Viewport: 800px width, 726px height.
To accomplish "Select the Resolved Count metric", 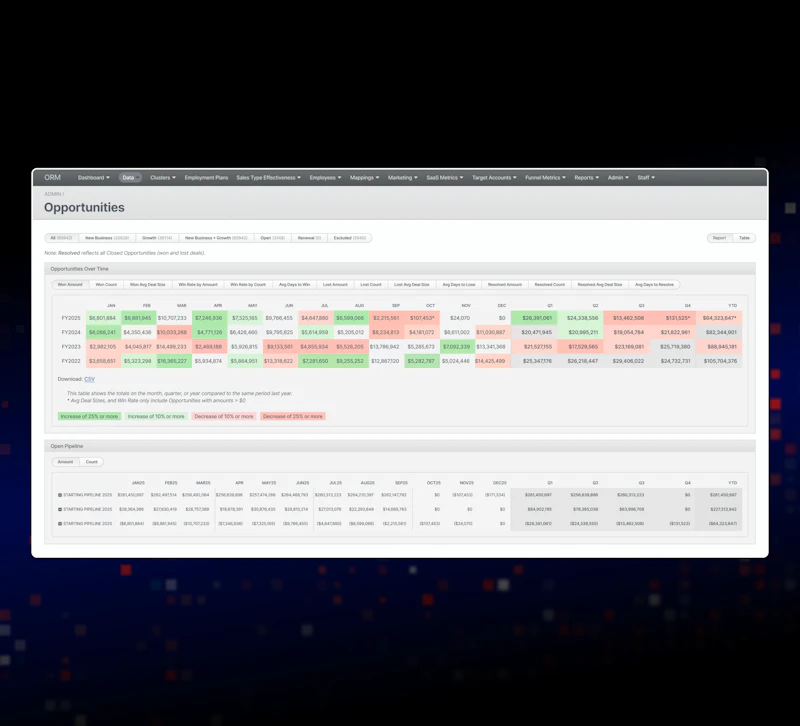I will pyautogui.click(x=549, y=285).
